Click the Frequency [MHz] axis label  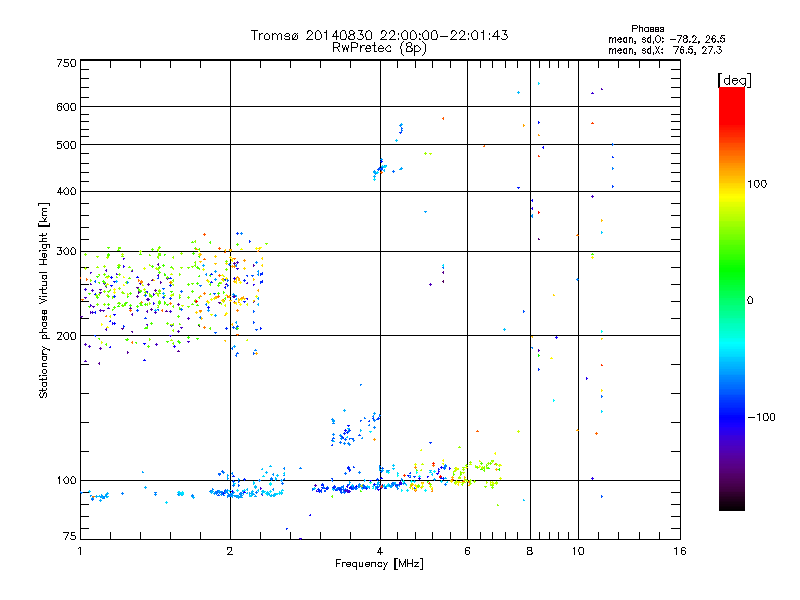[379, 564]
